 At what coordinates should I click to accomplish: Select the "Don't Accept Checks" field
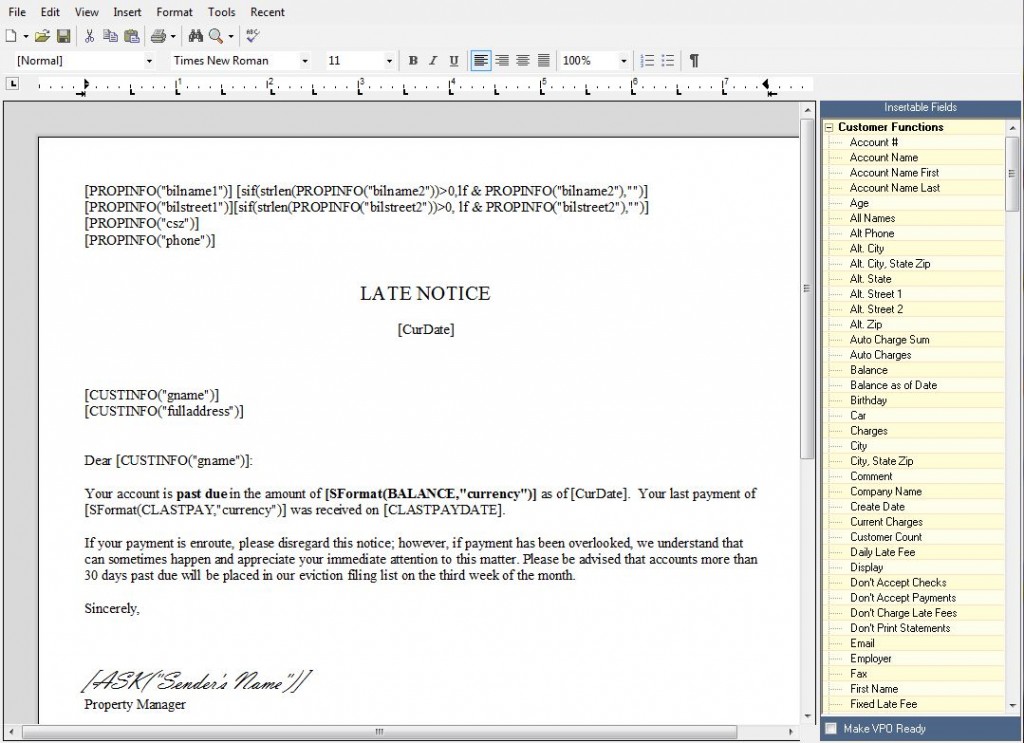pos(898,582)
